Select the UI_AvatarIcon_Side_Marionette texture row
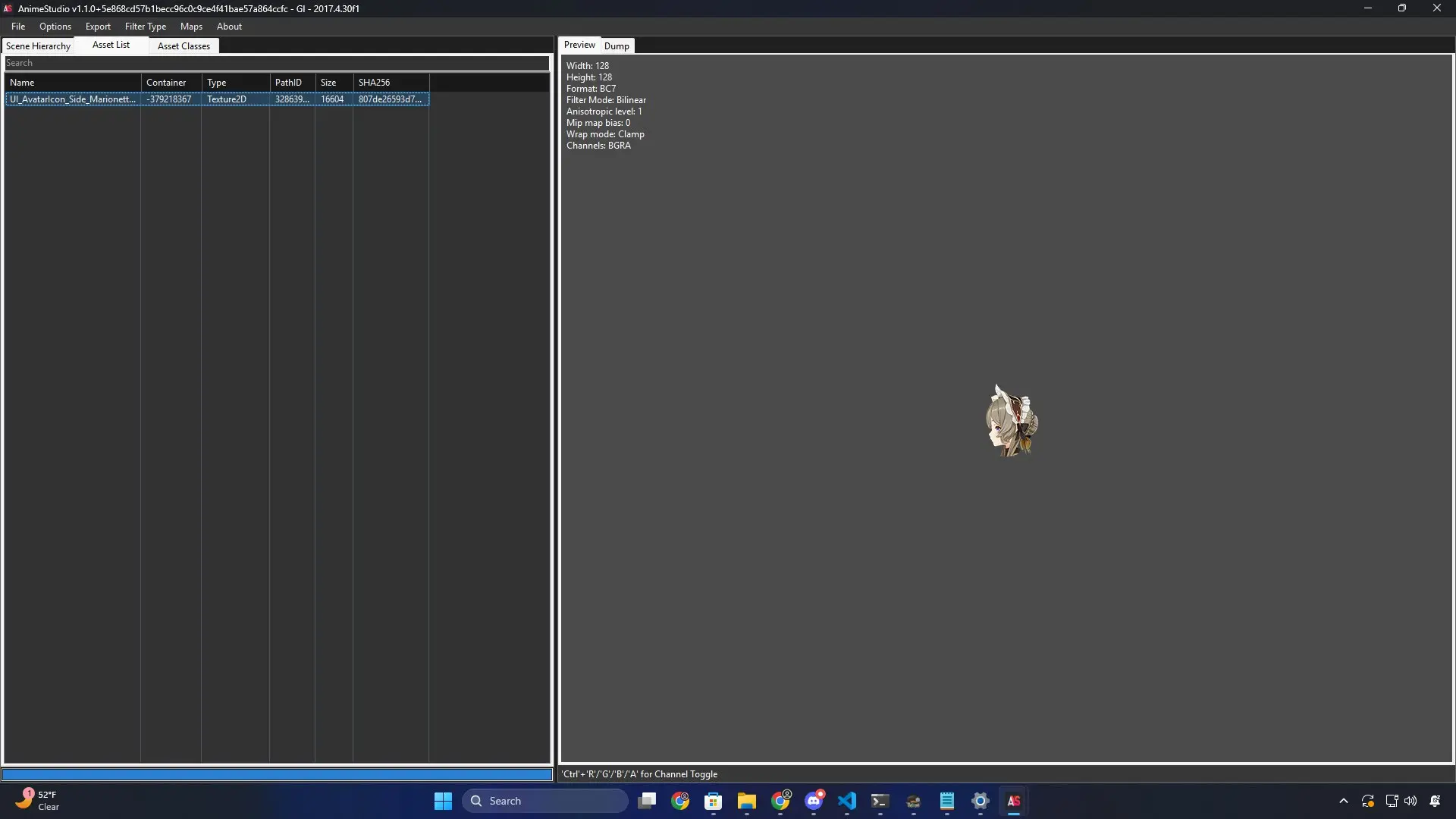This screenshot has height=819, width=1456. point(73,99)
